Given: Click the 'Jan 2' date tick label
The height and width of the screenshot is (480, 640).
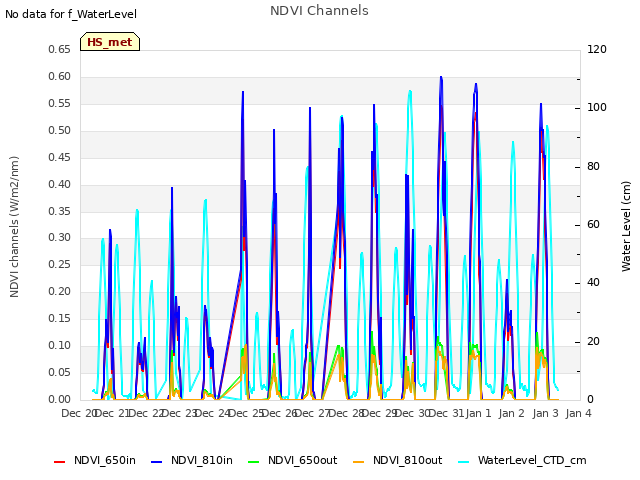Looking at the screenshot, I should point(512,413).
